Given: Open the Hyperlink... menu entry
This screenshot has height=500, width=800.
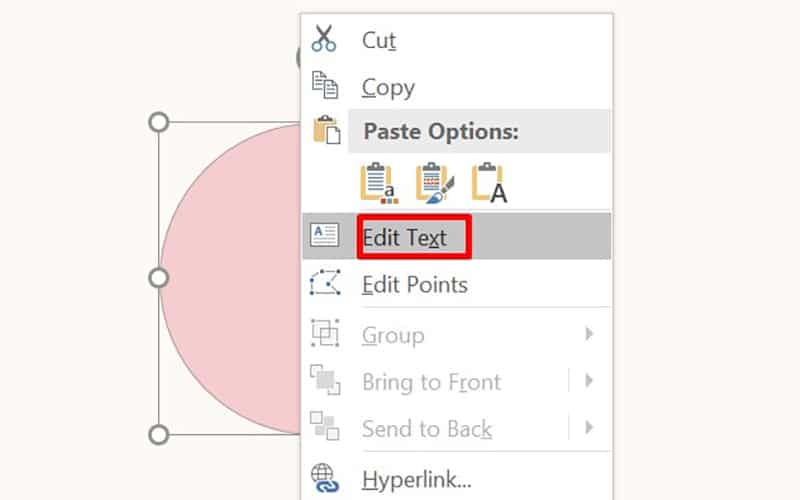Looking at the screenshot, I should coord(416,479).
